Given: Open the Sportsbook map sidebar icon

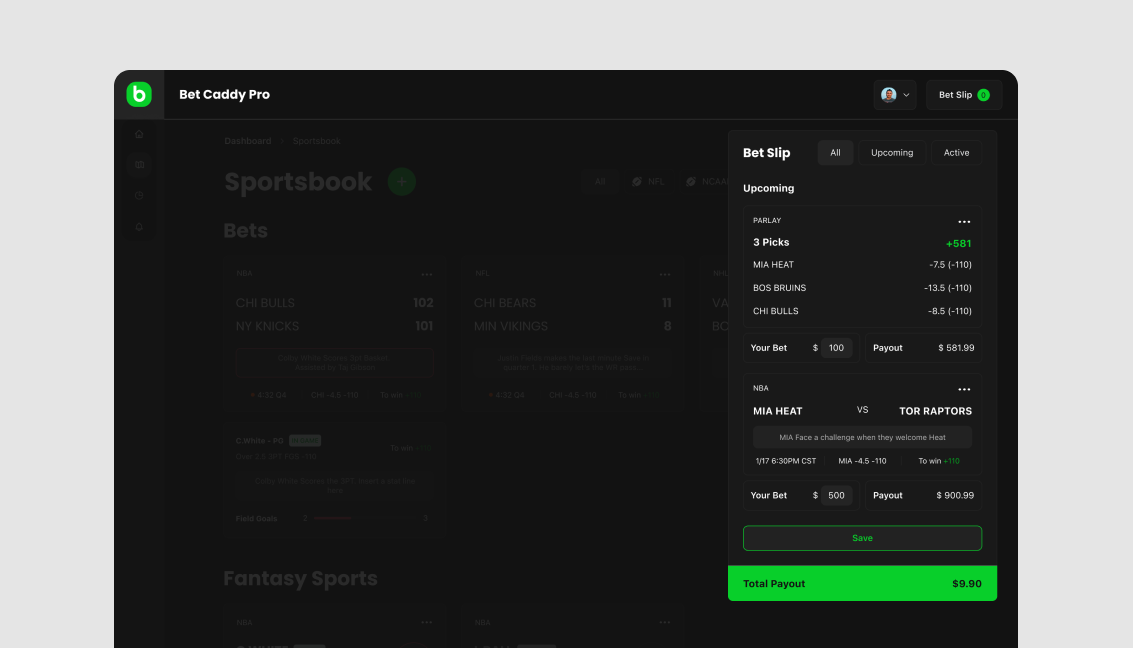Looking at the screenshot, I should pyautogui.click(x=139, y=165).
